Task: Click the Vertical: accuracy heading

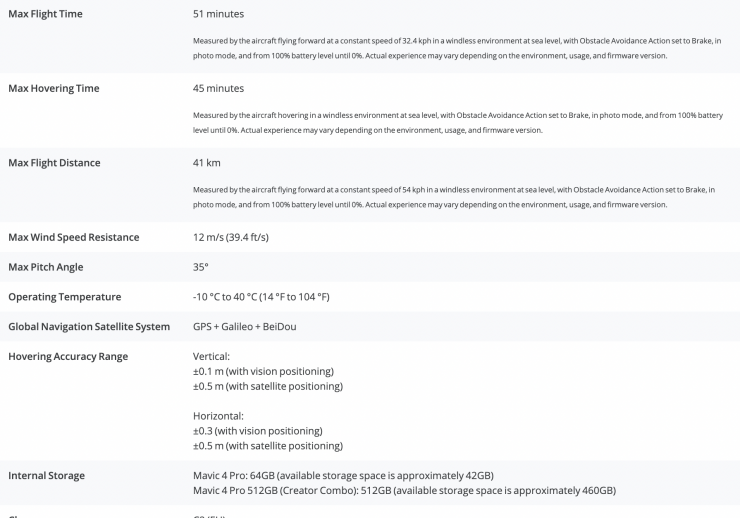Action: (212, 356)
